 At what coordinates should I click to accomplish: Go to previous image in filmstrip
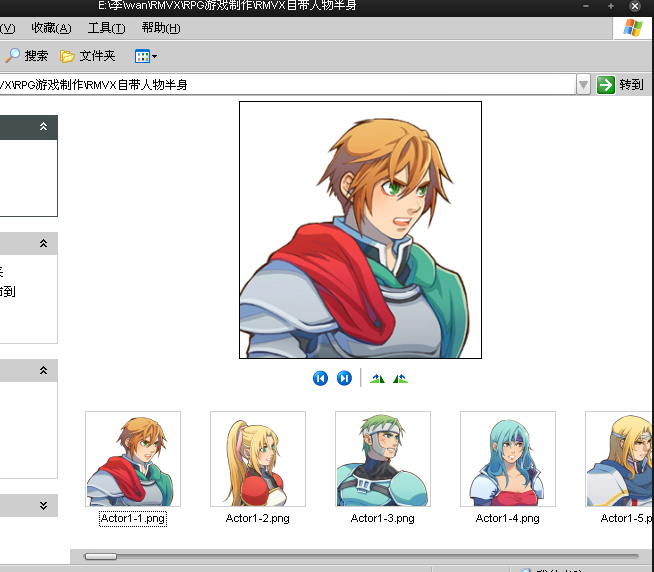click(320, 378)
